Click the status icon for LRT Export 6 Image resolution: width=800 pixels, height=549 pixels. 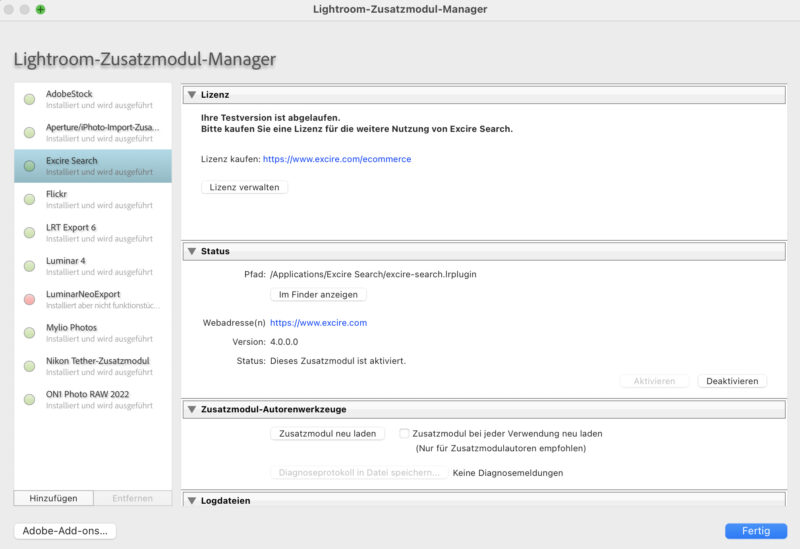point(30,233)
